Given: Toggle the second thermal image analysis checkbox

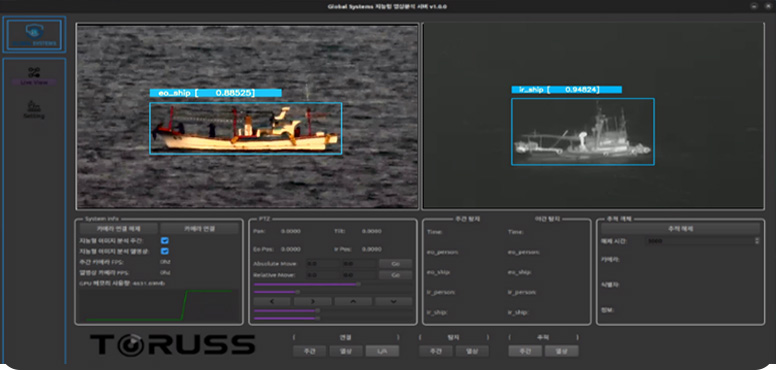Looking at the screenshot, I should [x=165, y=251].
